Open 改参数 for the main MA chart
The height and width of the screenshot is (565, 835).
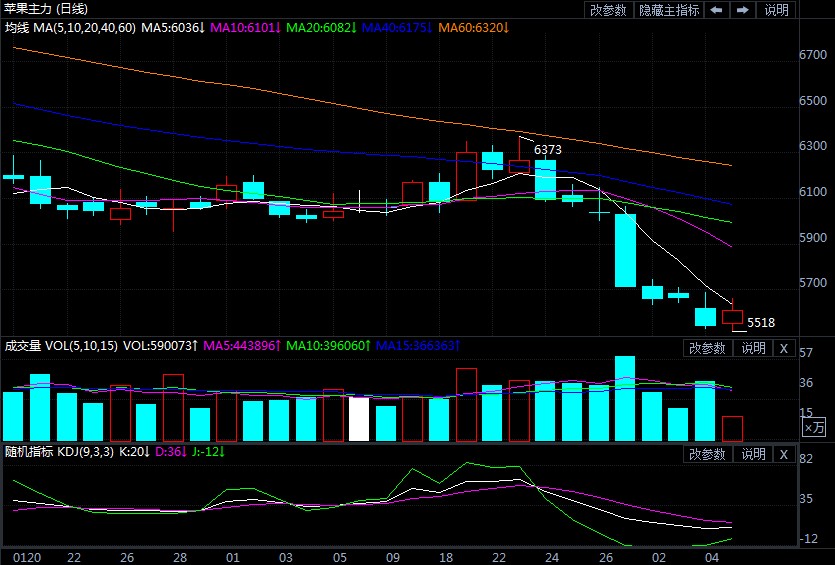(x=608, y=10)
